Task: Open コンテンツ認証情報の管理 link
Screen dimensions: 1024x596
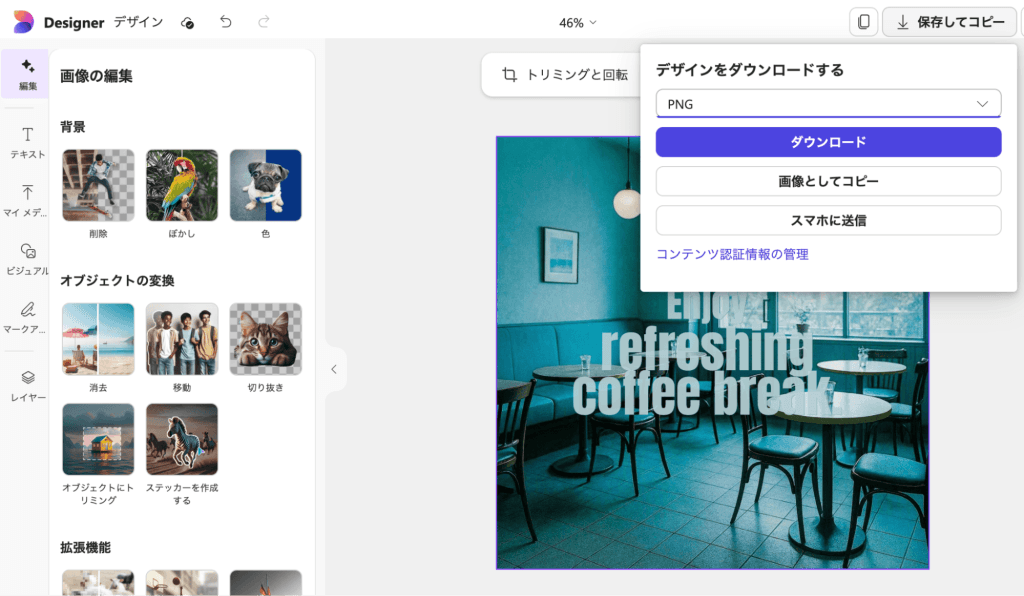Action: tap(732, 254)
